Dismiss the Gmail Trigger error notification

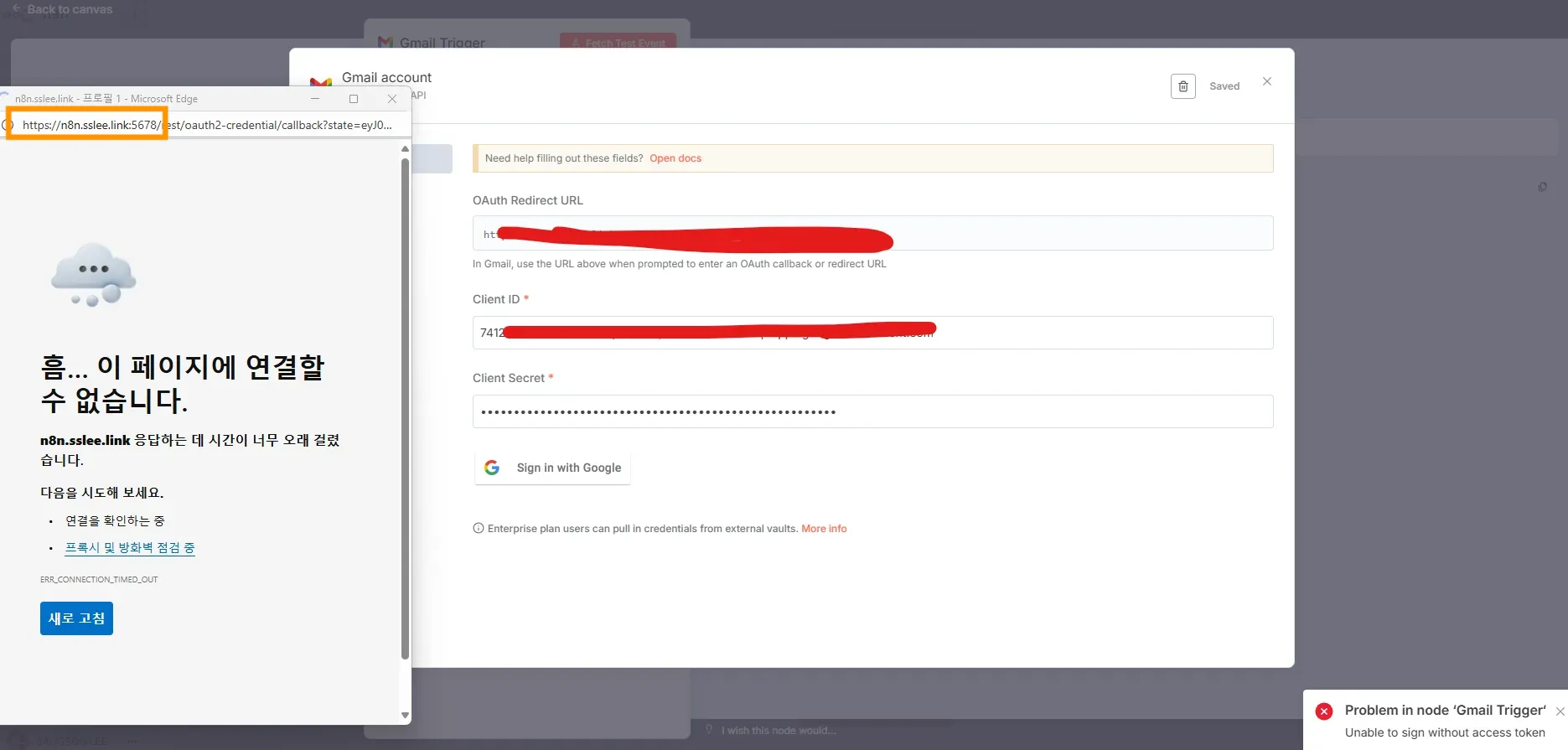pos(1560,711)
